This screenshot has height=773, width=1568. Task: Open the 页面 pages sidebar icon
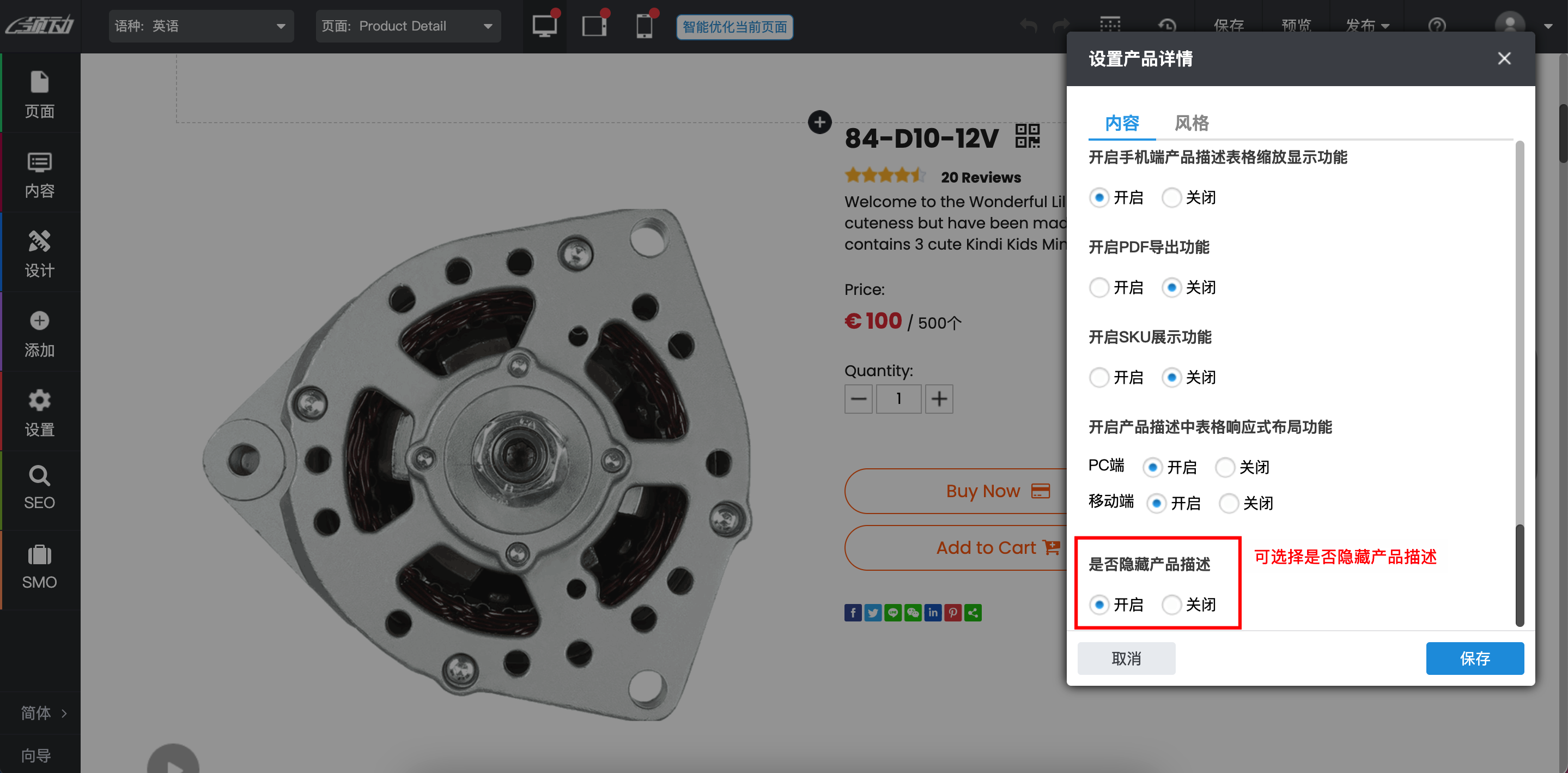40,94
